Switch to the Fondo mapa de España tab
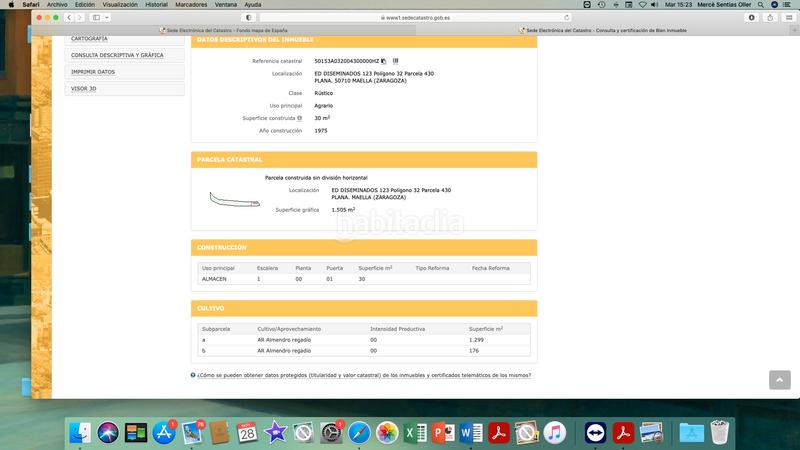The width and height of the screenshot is (800, 450). 223,31
